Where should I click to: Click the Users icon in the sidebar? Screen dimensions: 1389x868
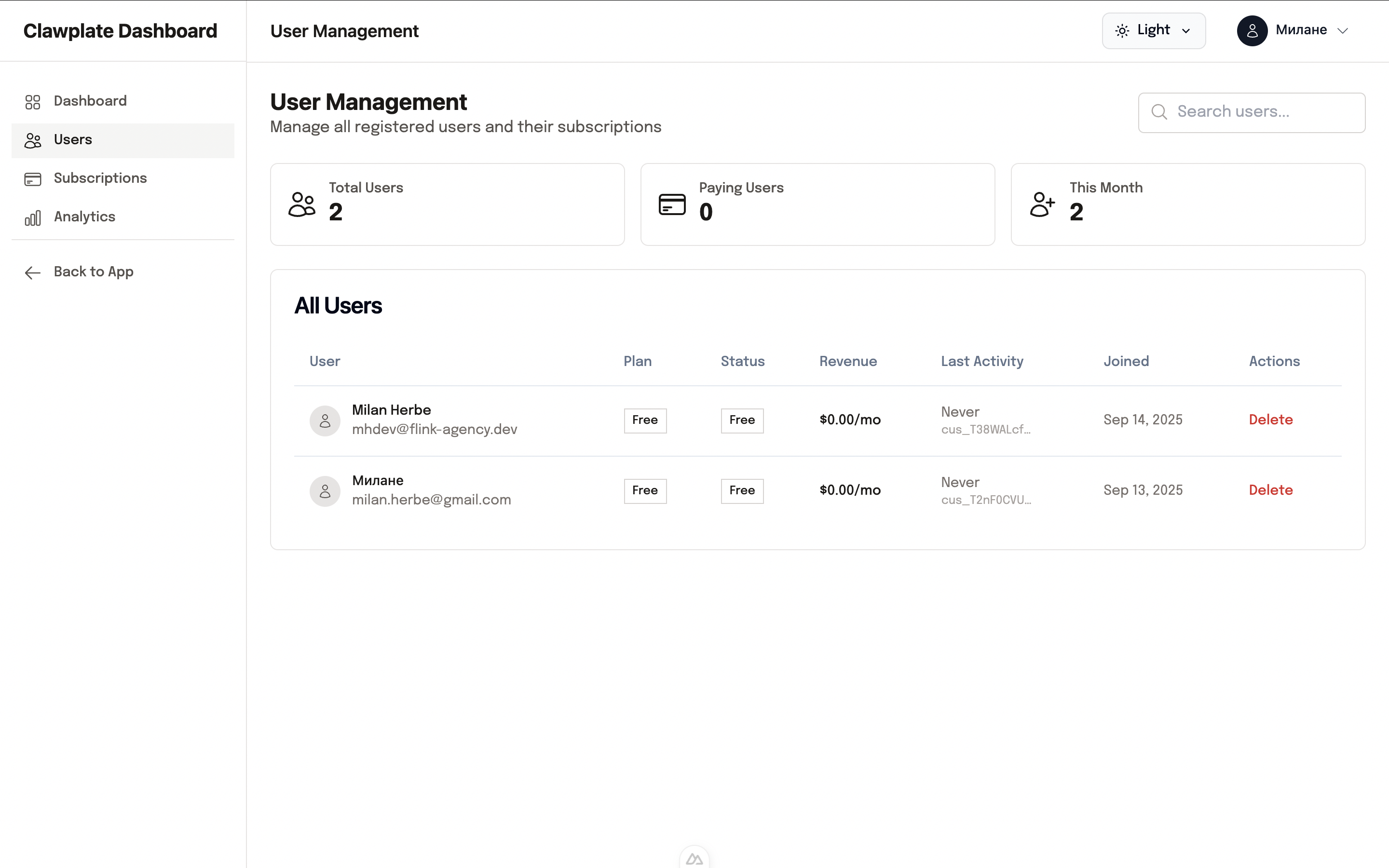33,140
